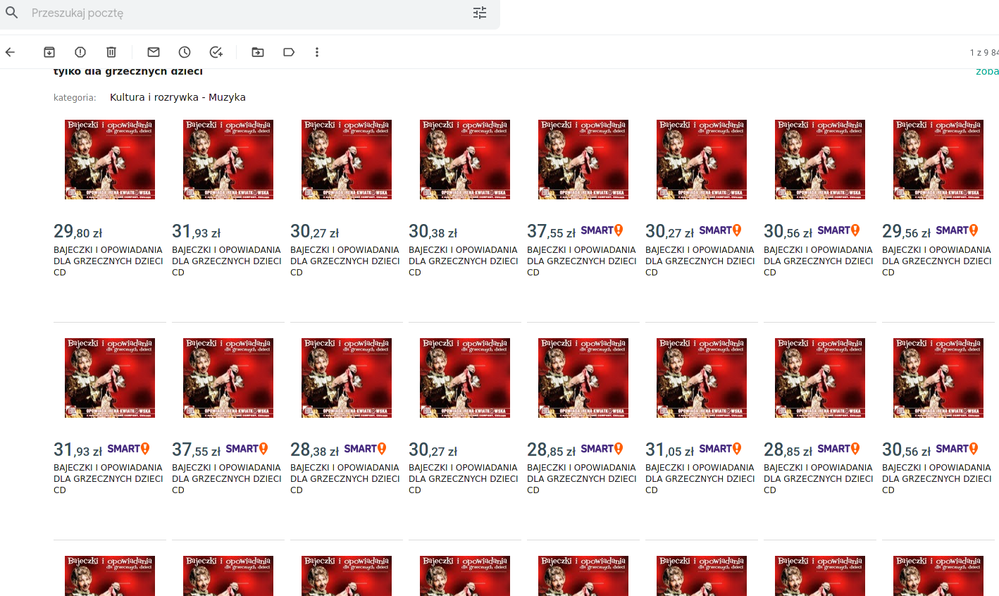Add the email to Tasks
999x596 pixels.
pyautogui.click(x=216, y=52)
